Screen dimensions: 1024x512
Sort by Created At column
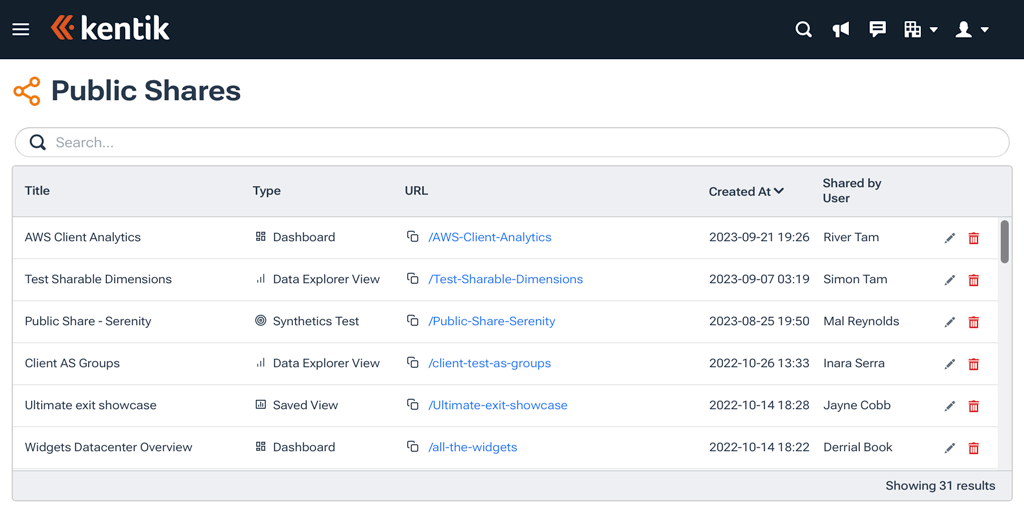tap(746, 191)
